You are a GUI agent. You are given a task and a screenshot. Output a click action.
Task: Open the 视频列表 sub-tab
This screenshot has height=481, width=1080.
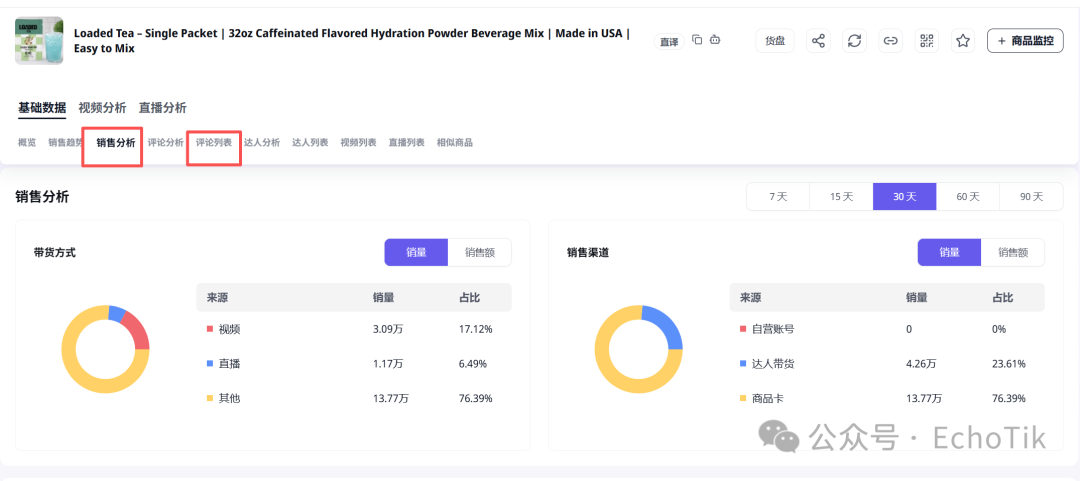358,143
